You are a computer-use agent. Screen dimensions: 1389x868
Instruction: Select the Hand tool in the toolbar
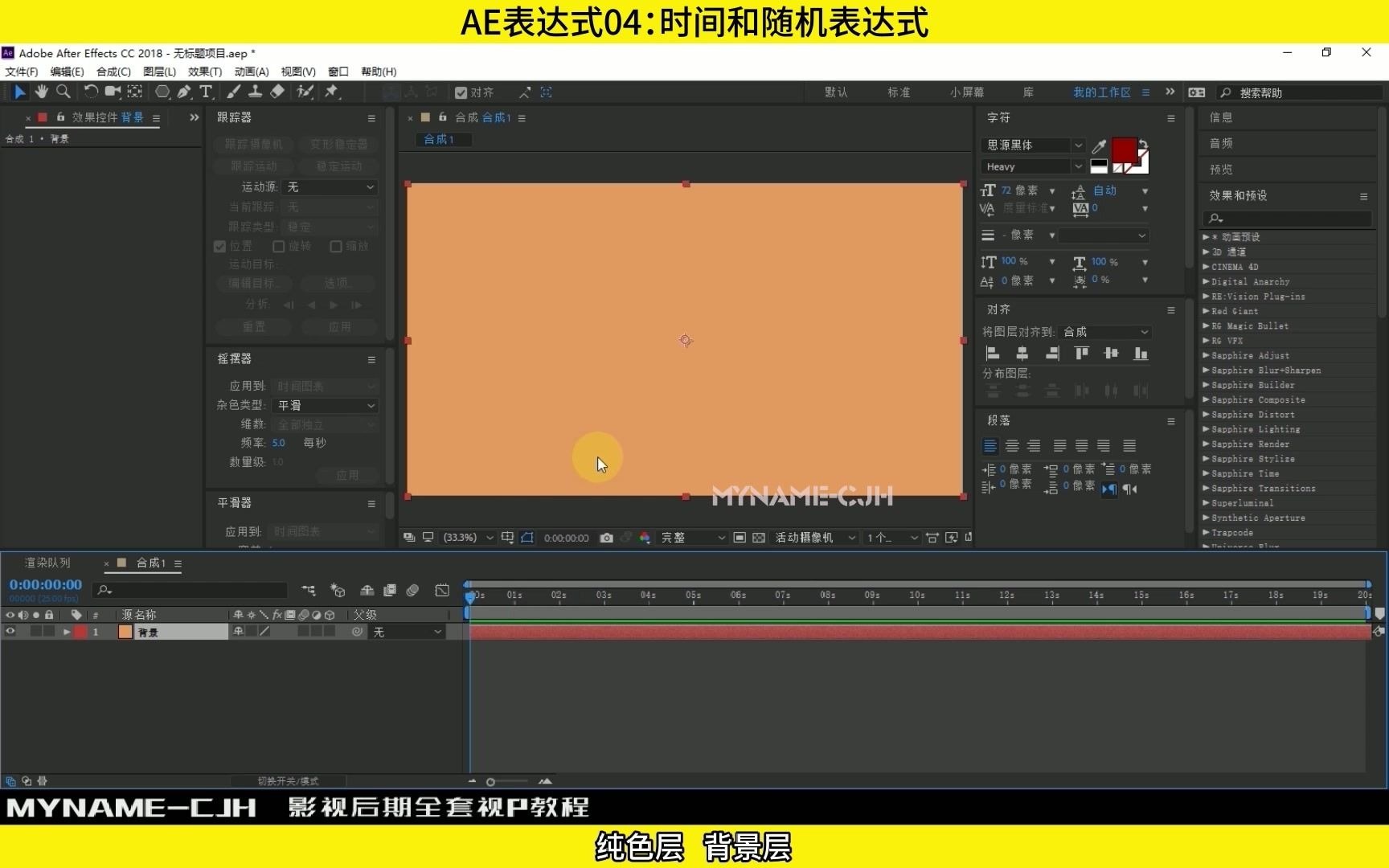coord(42,92)
